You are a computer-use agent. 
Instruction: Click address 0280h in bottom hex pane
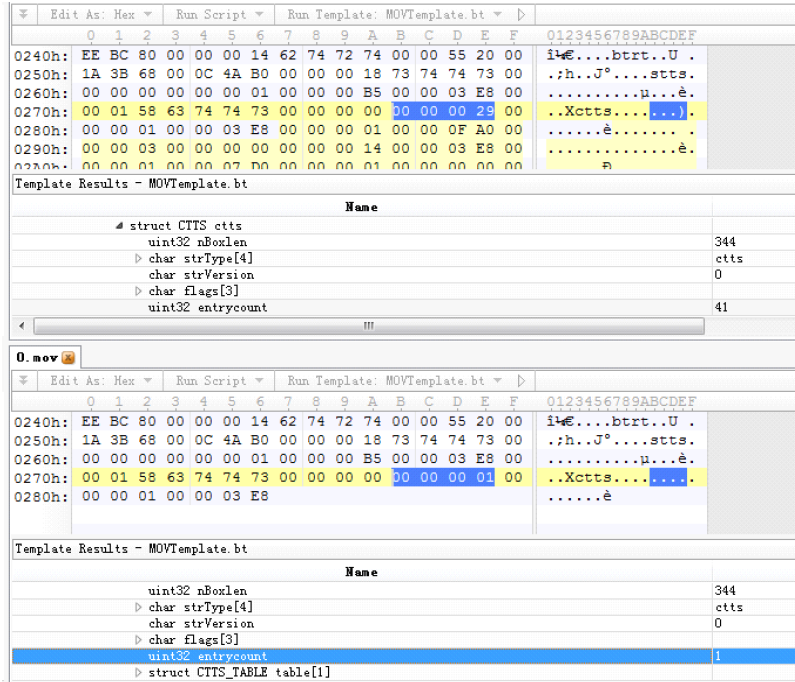[x=41, y=496]
